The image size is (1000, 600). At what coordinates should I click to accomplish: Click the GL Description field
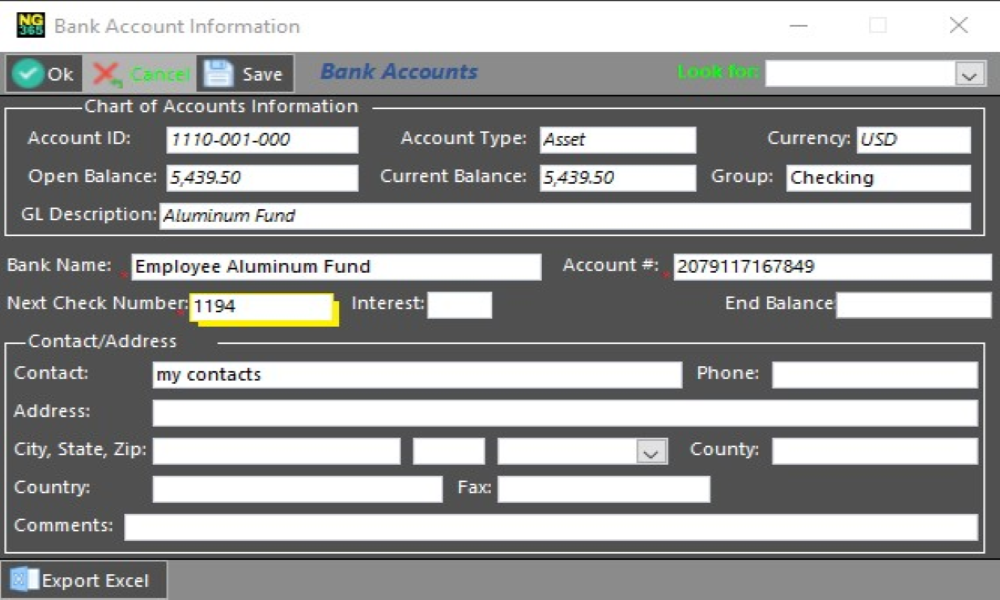click(565, 216)
